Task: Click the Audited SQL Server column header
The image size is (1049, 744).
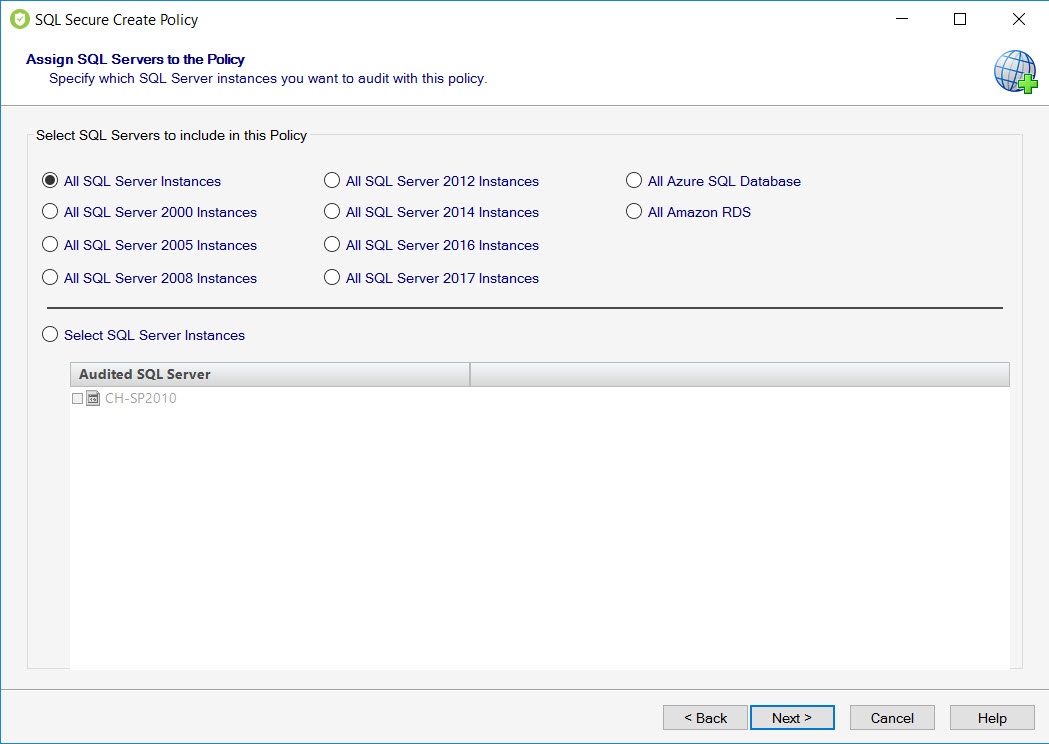Action: (269, 374)
